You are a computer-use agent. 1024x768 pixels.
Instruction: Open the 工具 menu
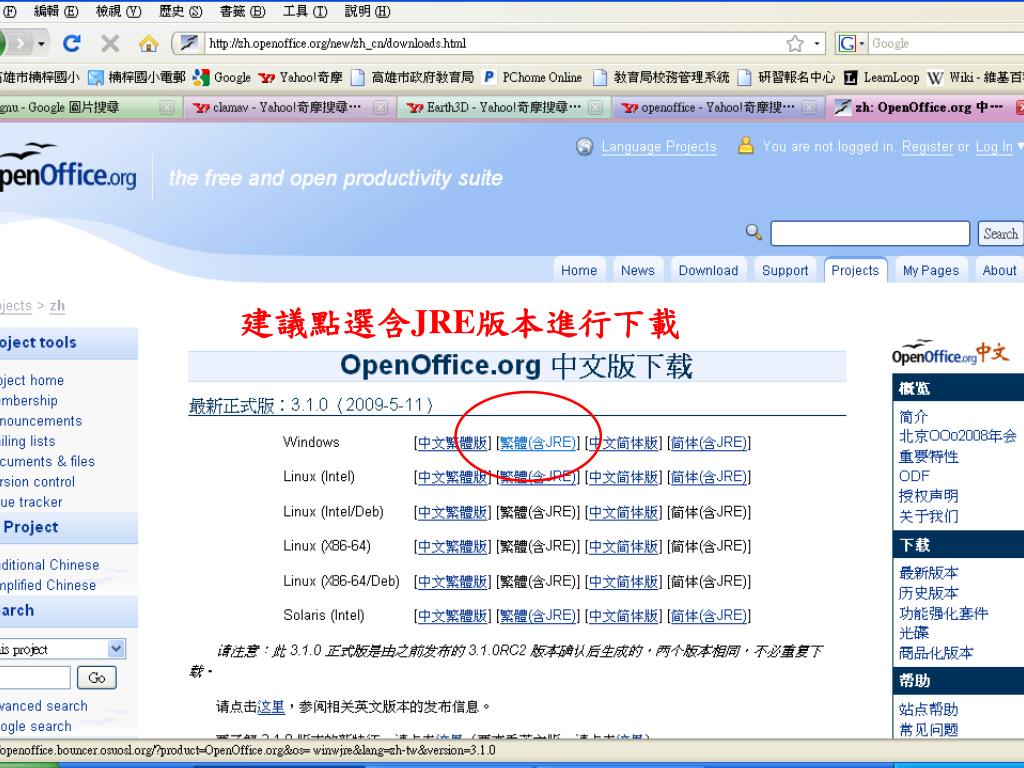[x=305, y=11]
